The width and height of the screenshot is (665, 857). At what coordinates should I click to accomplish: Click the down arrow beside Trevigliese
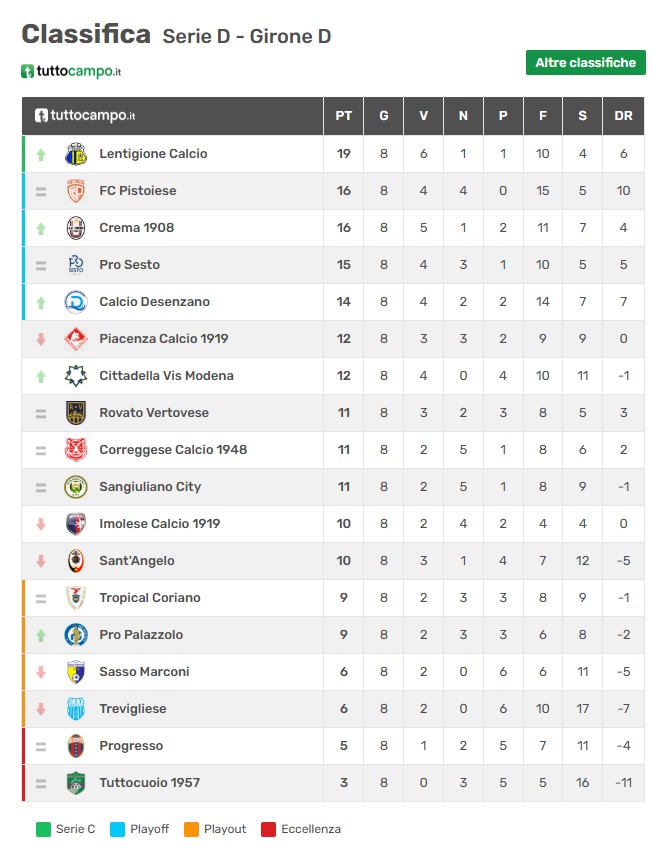point(41,709)
